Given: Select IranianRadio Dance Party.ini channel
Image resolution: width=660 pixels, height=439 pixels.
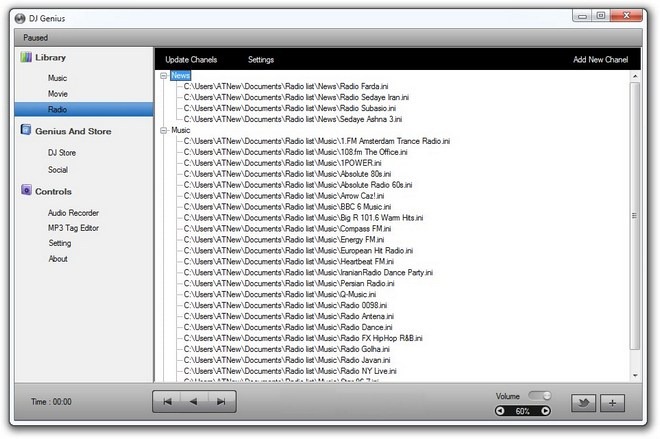Looking at the screenshot, I should pyautogui.click(x=308, y=272).
